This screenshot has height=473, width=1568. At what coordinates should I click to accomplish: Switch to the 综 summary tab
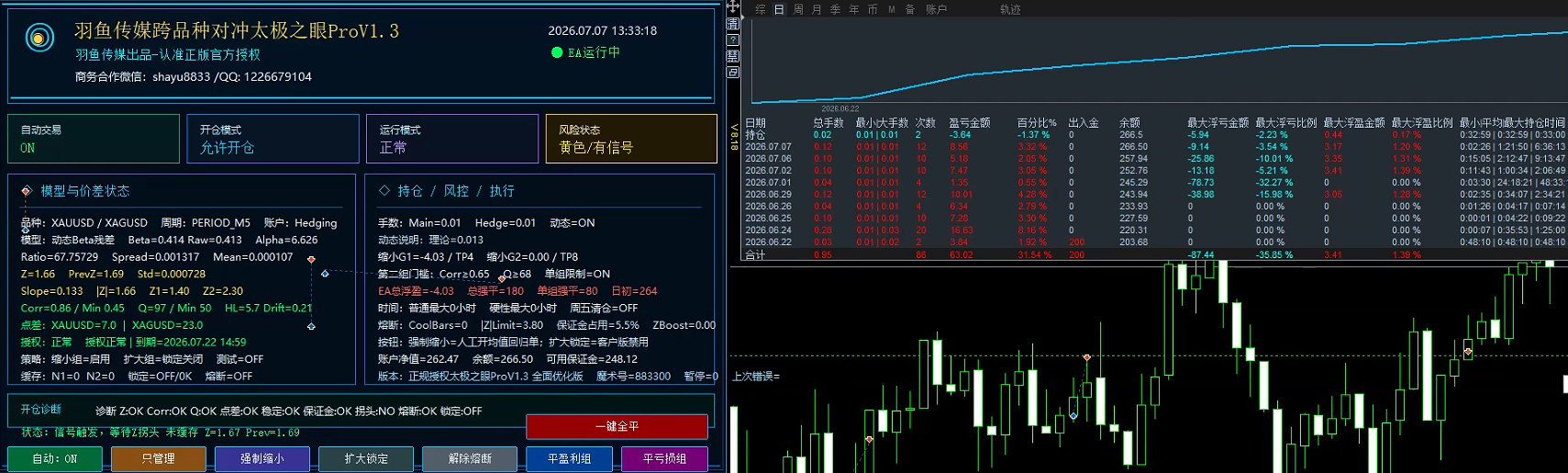coord(761,9)
